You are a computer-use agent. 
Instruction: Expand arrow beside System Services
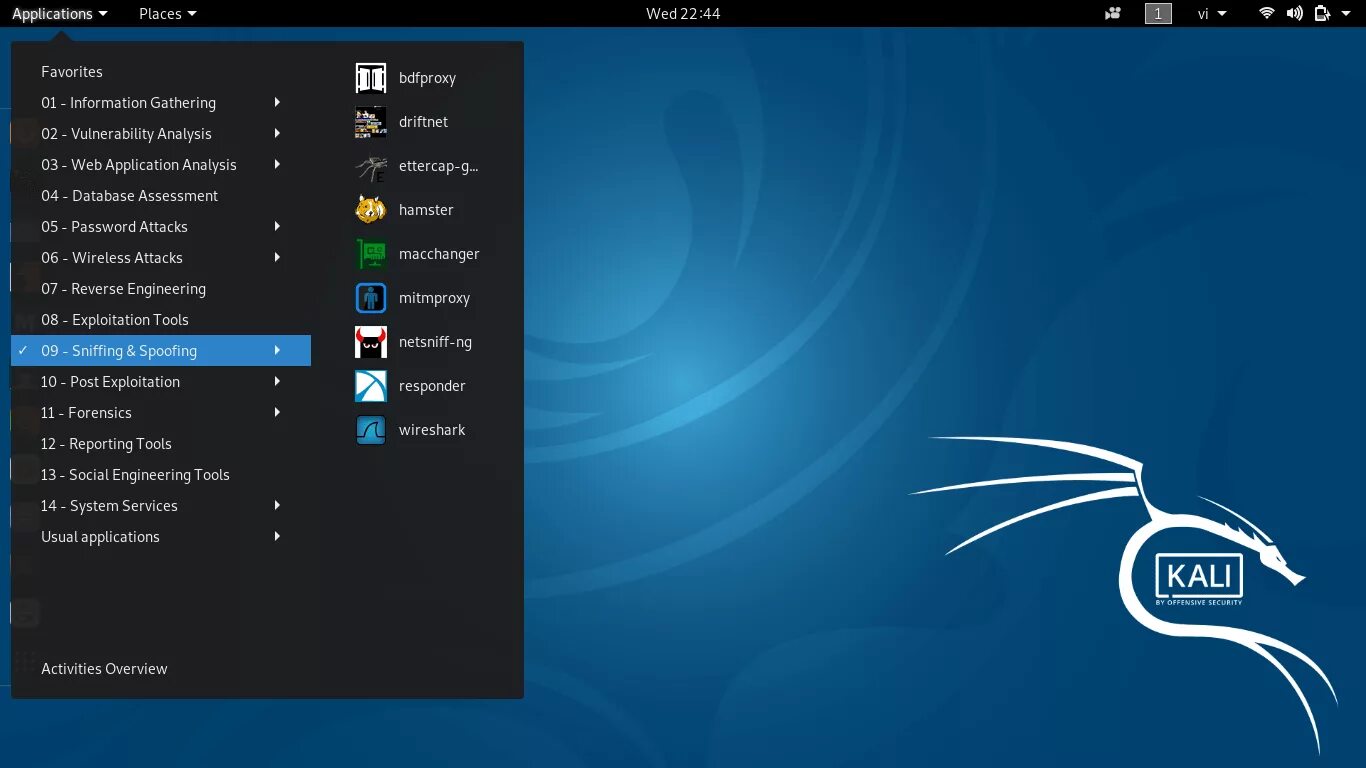coord(277,505)
